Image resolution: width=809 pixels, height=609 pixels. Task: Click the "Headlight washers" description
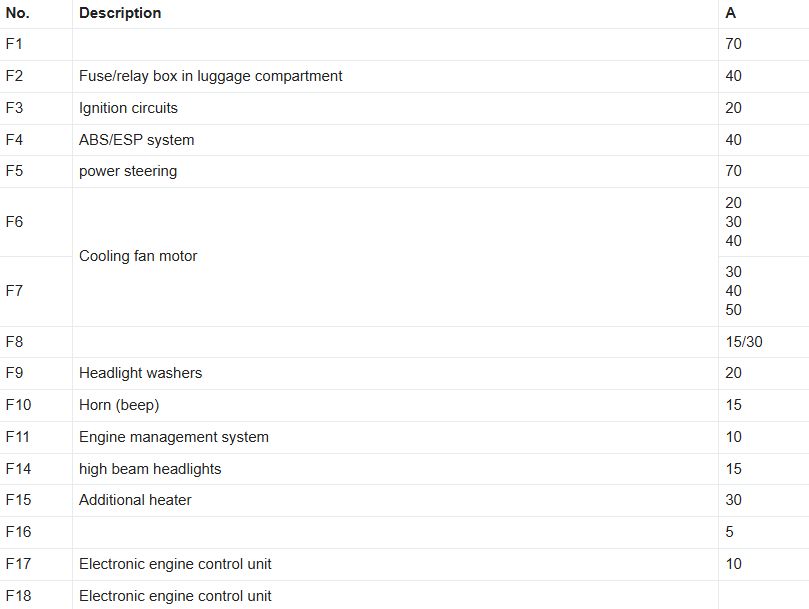(x=140, y=373)
